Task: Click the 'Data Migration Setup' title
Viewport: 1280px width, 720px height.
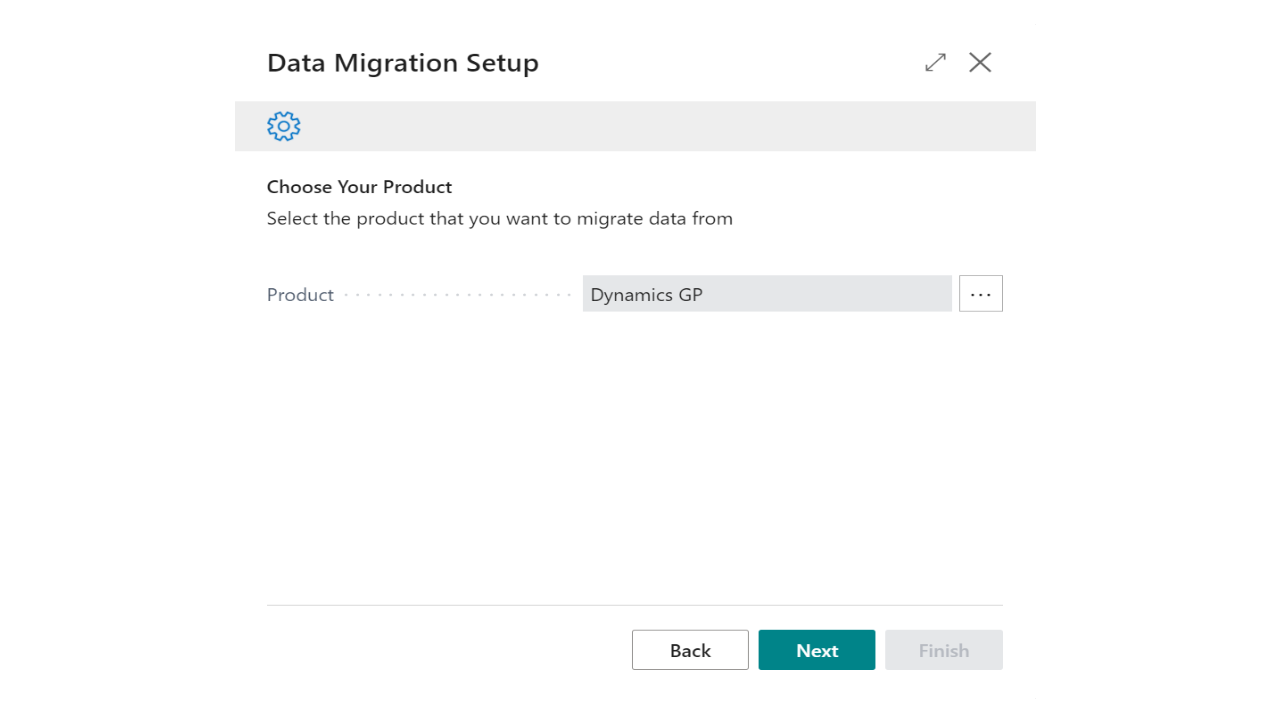Action: pyautogui.click(x=403, y=63)
